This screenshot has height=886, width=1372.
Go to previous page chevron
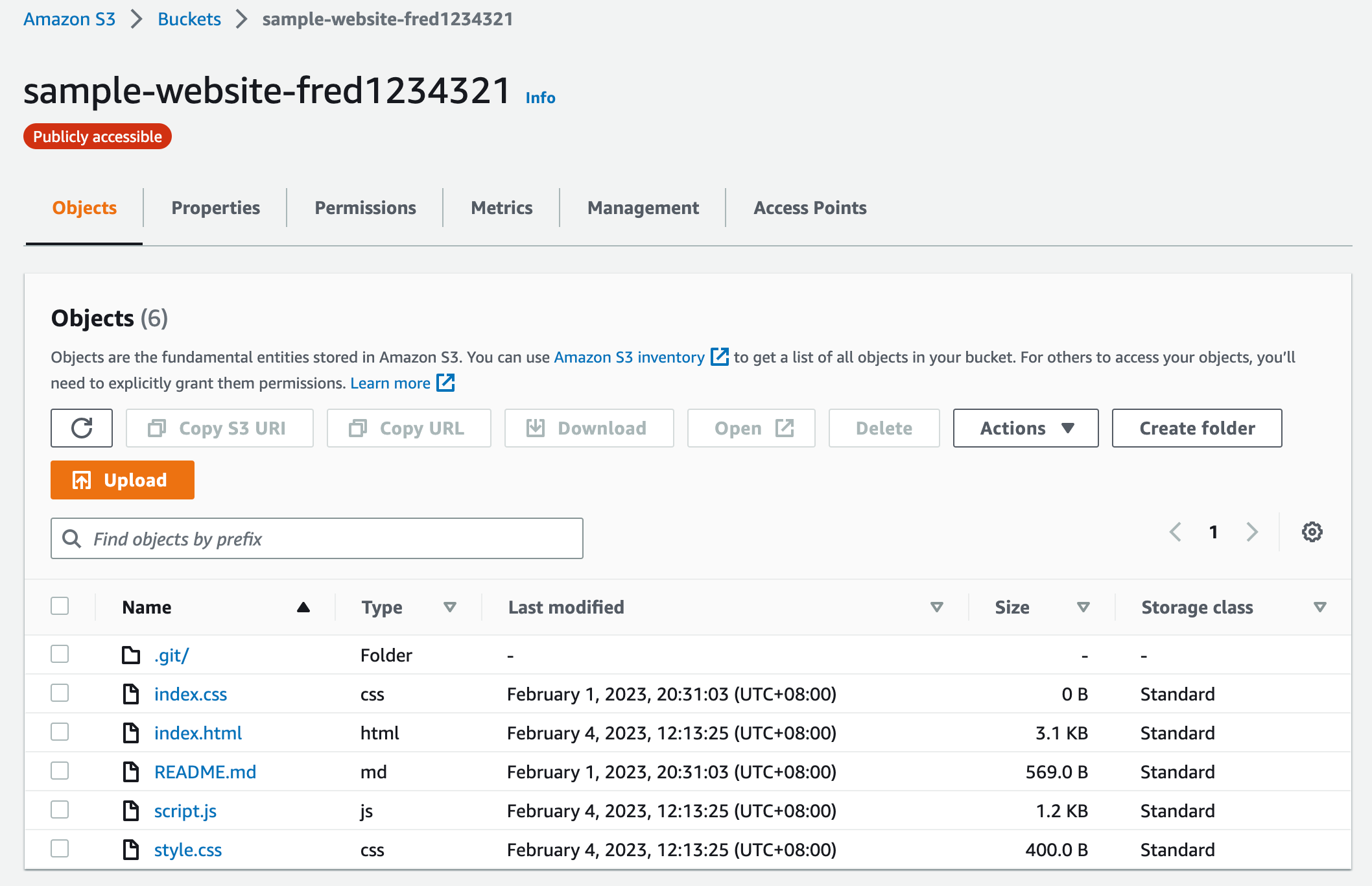point(1176,532)
